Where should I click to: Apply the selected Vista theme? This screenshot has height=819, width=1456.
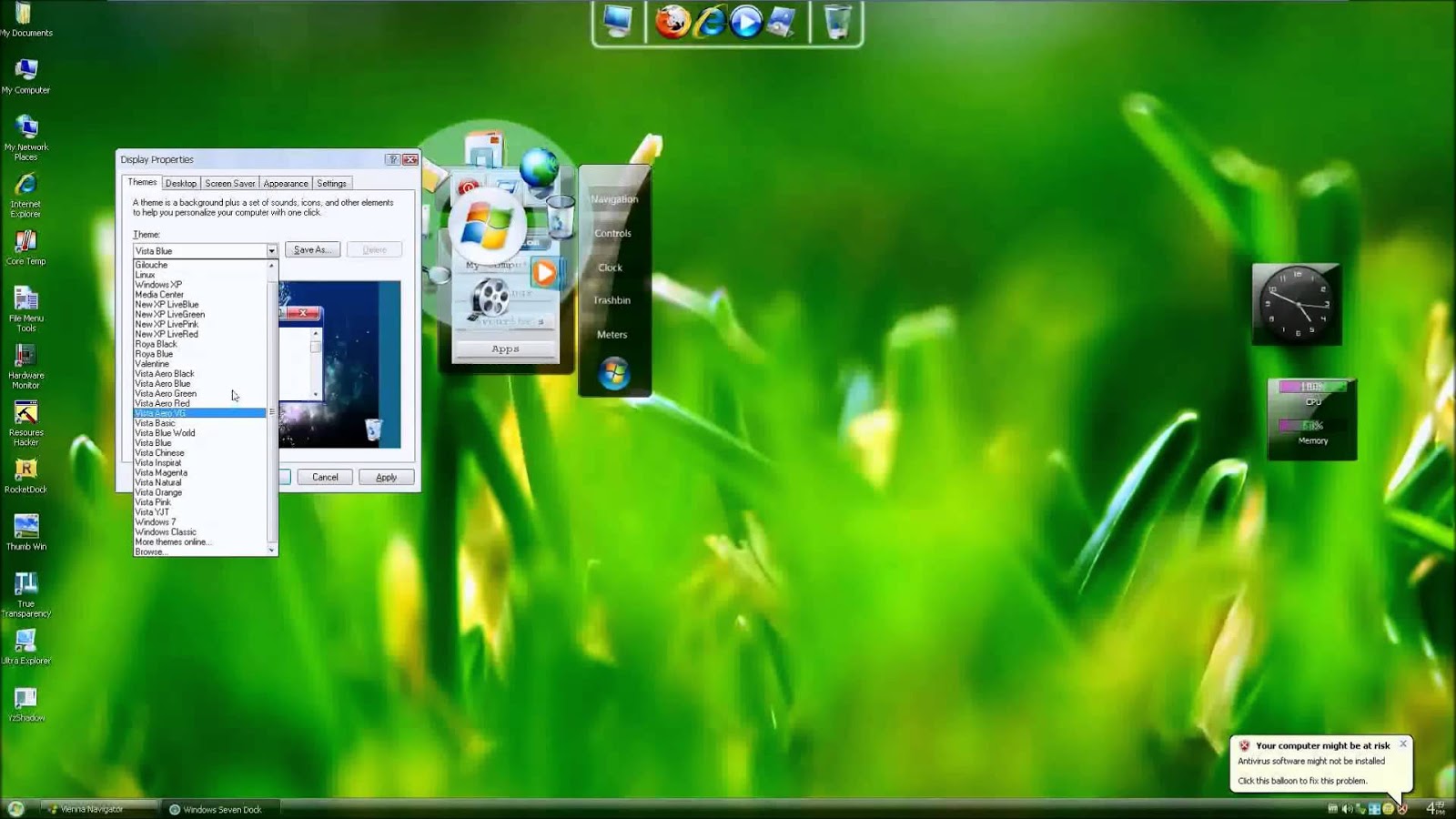click(386, 476)
